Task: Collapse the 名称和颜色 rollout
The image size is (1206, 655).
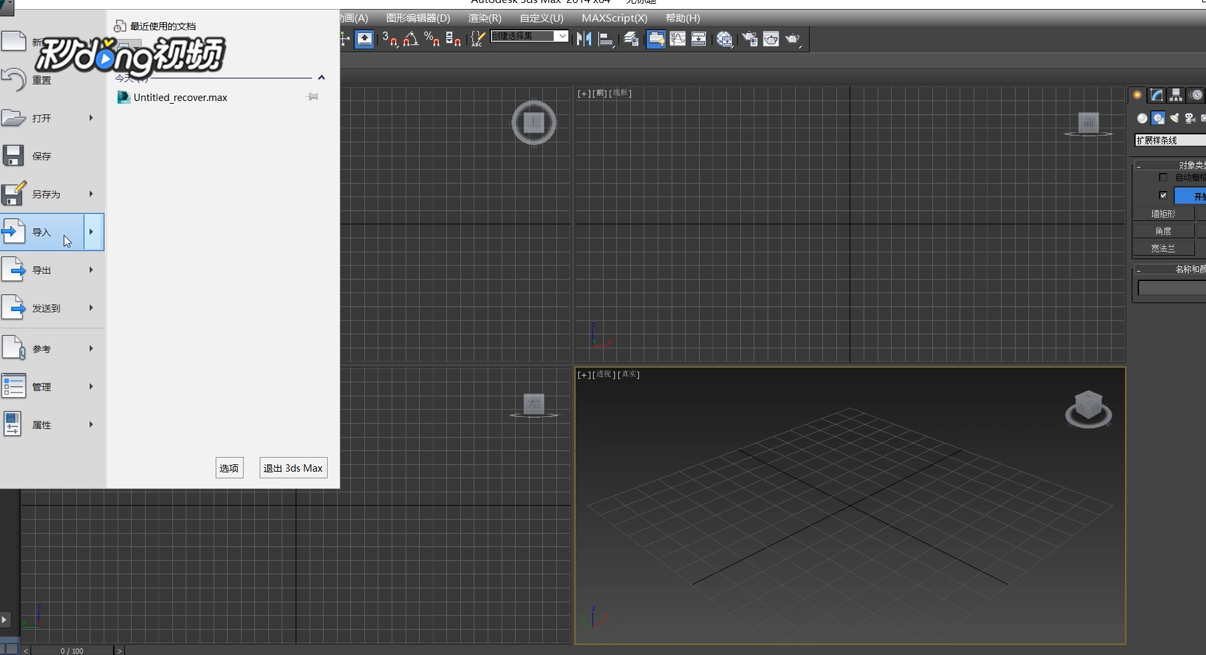Action: tap(1139, 269)
